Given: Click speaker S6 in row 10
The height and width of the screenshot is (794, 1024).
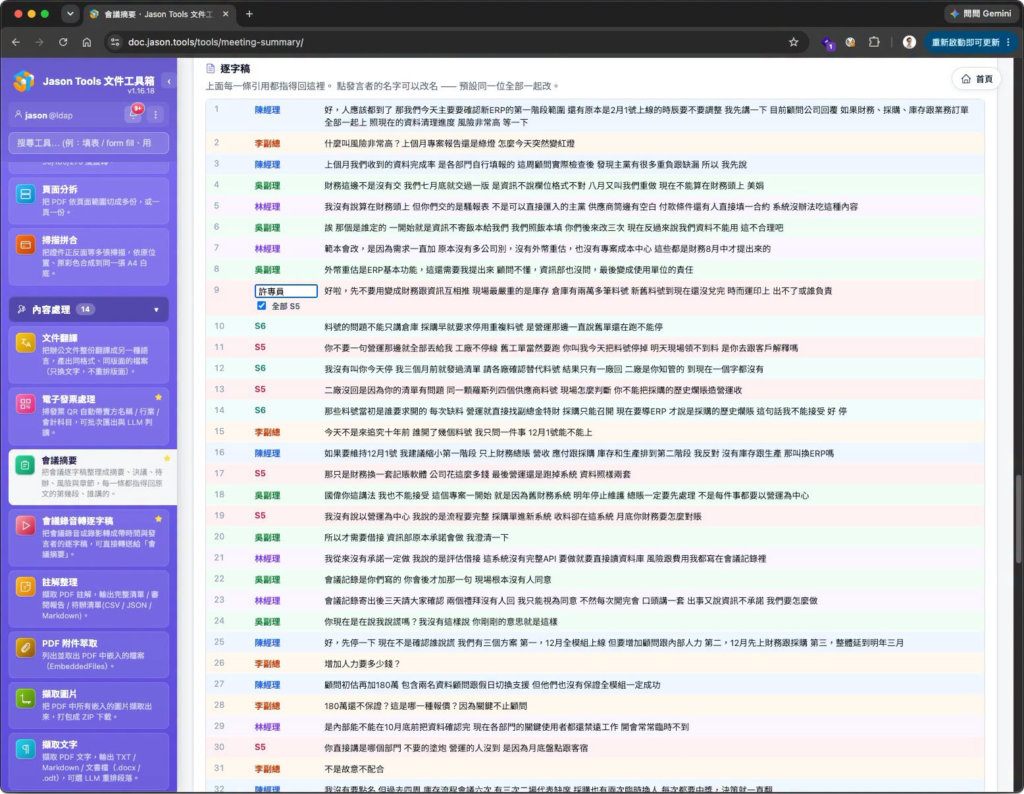Looking at the screenshot, I should point(260,326).
